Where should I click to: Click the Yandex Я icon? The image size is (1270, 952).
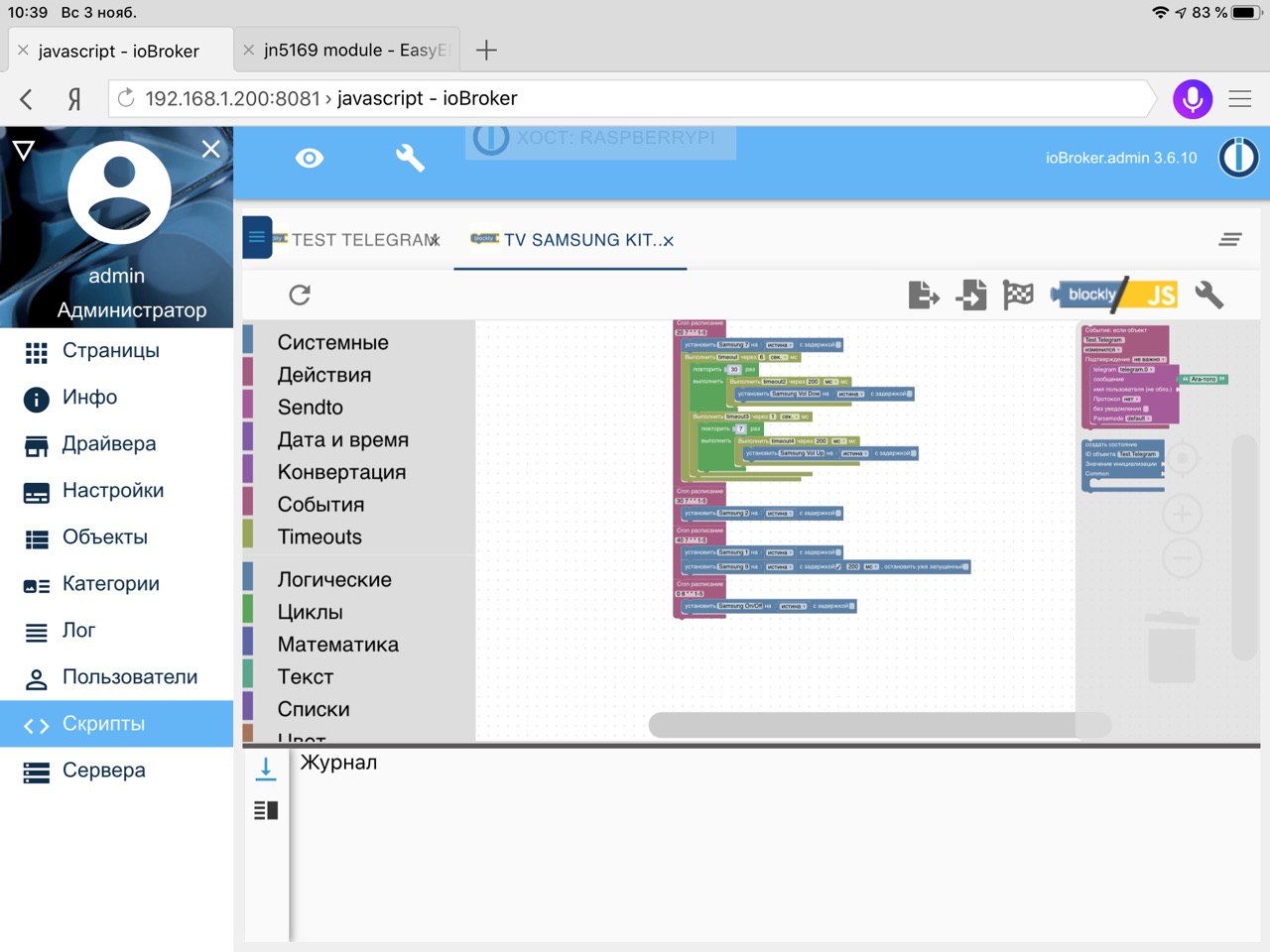tap(73, 99)
